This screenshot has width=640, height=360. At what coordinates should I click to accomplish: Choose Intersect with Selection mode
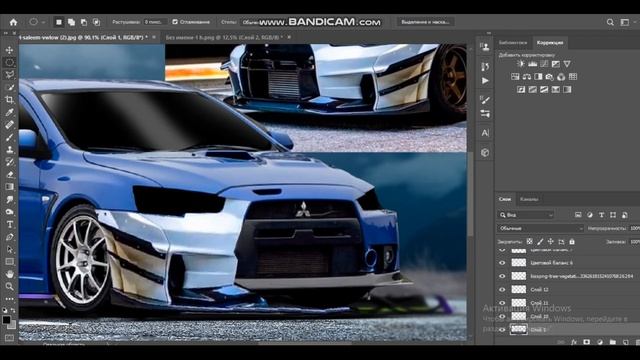[x=97, y=22]
